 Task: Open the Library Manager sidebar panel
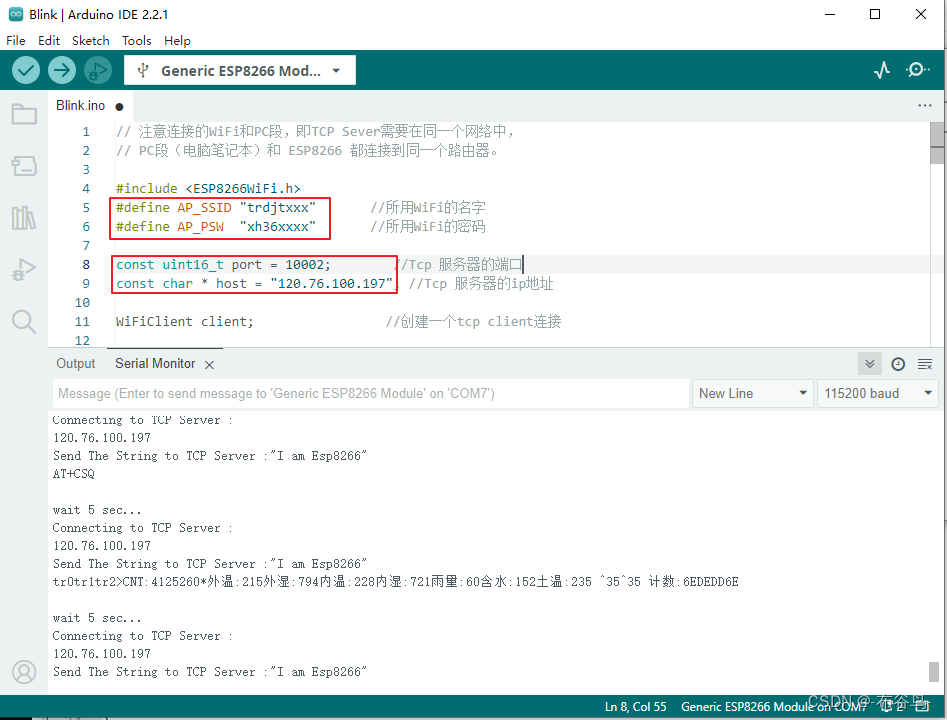pos(24,218)
